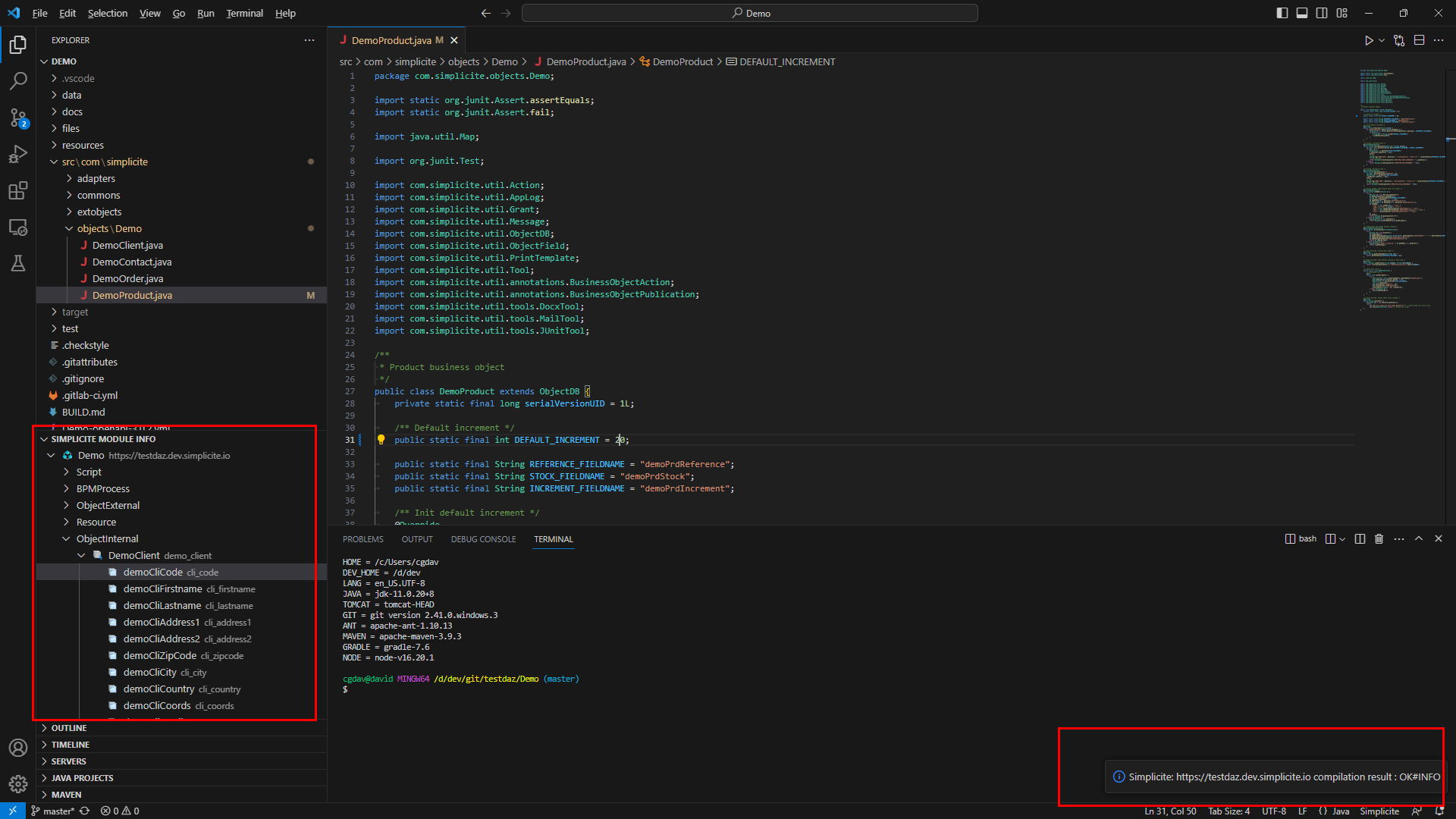The width and height of the screenshot is (1456, 819).
Task: Maximize the terminal panel size chevron
Action: [x=1419, y=538]
